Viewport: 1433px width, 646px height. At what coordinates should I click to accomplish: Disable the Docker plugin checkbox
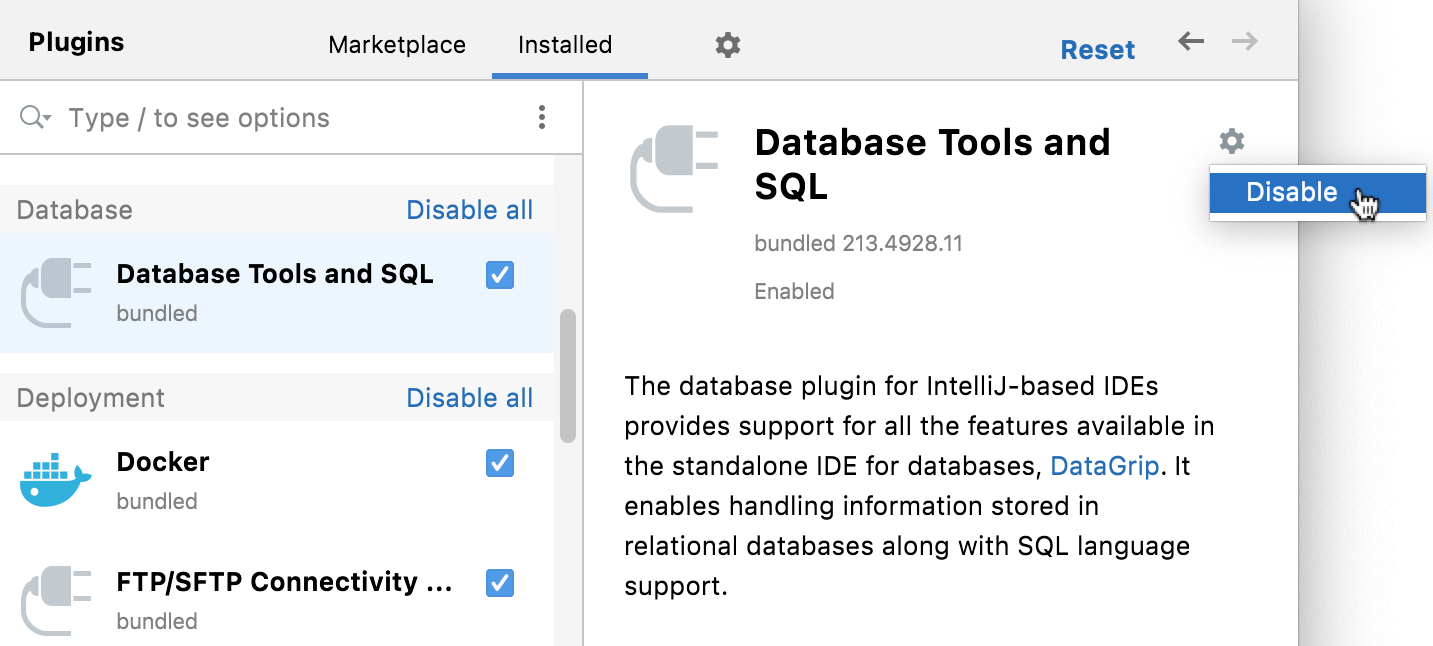tap(499, 463)
